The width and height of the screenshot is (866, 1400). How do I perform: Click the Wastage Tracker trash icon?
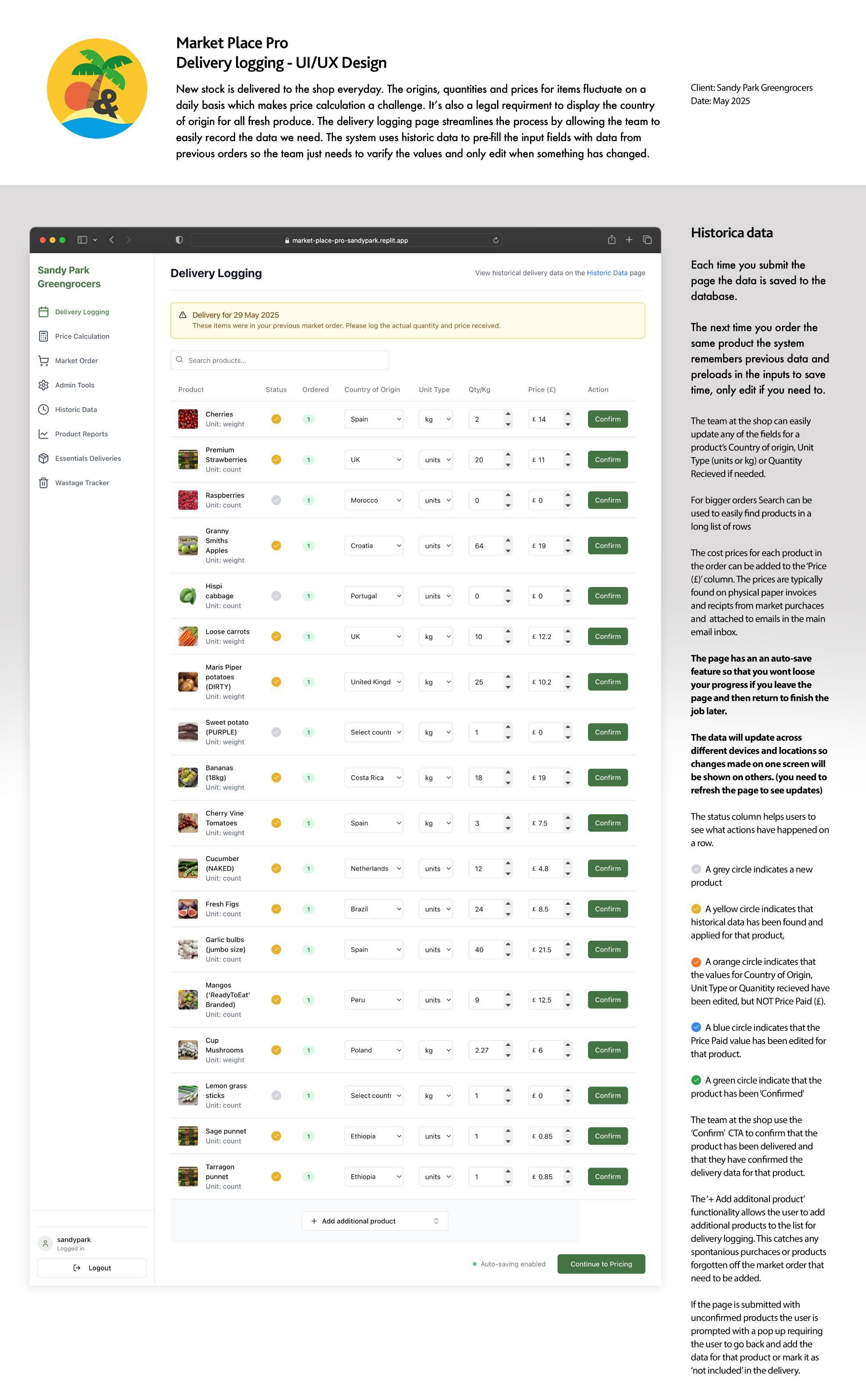tap(44, 483)
